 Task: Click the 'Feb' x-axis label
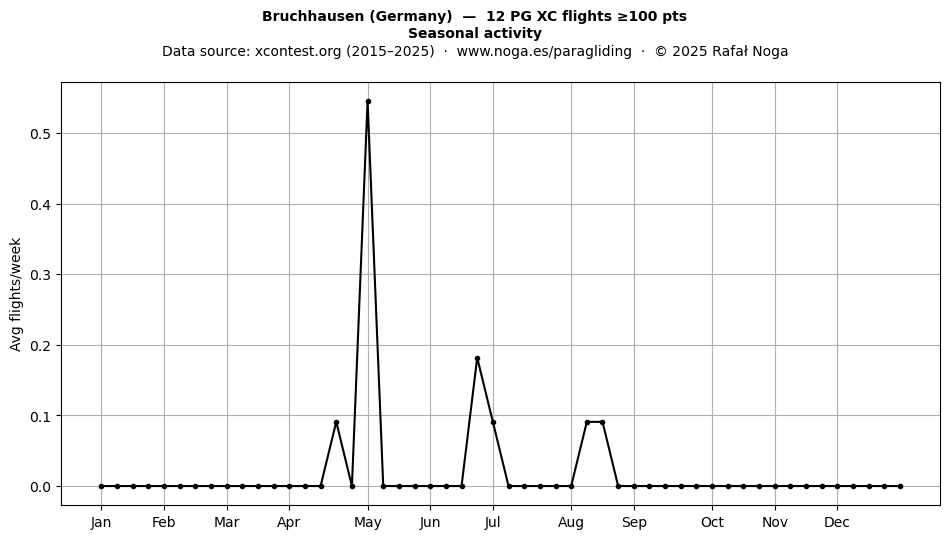tap(164, 522)
